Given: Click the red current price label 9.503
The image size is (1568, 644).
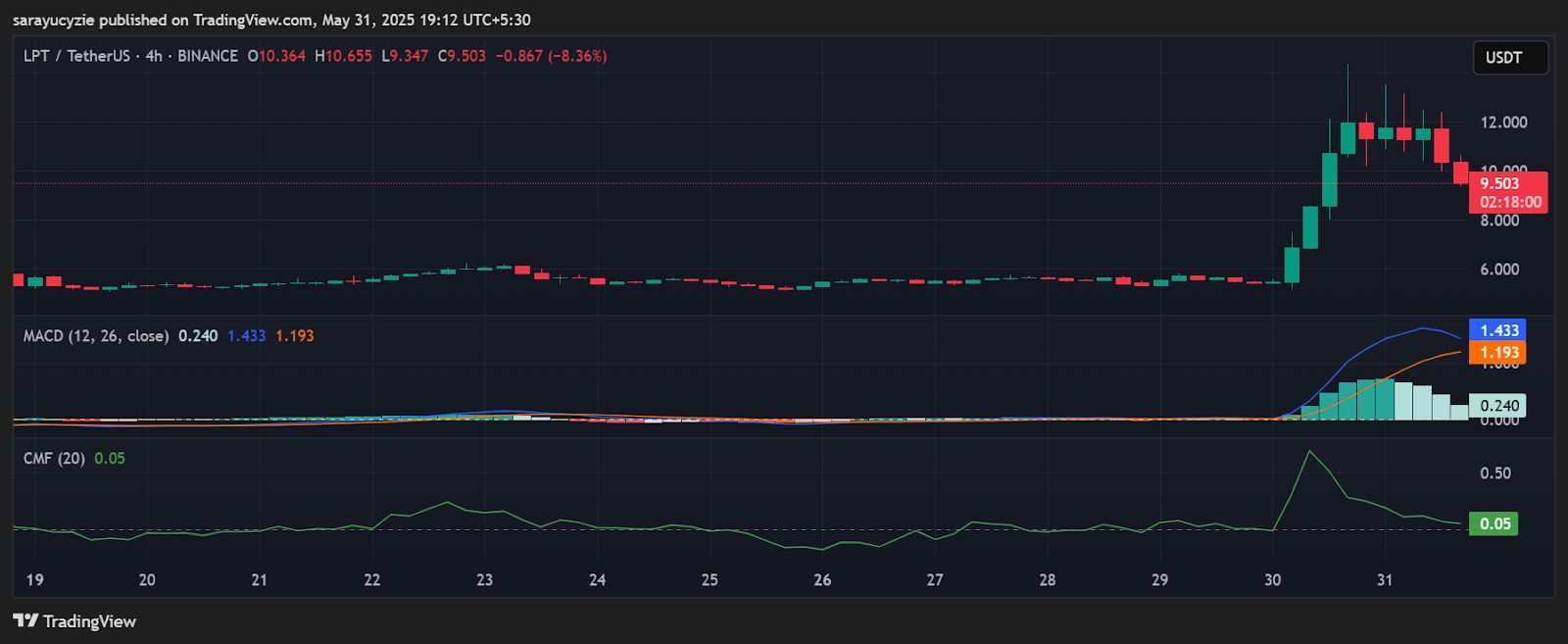Looking at the screenshot, I should (1499, 183).
